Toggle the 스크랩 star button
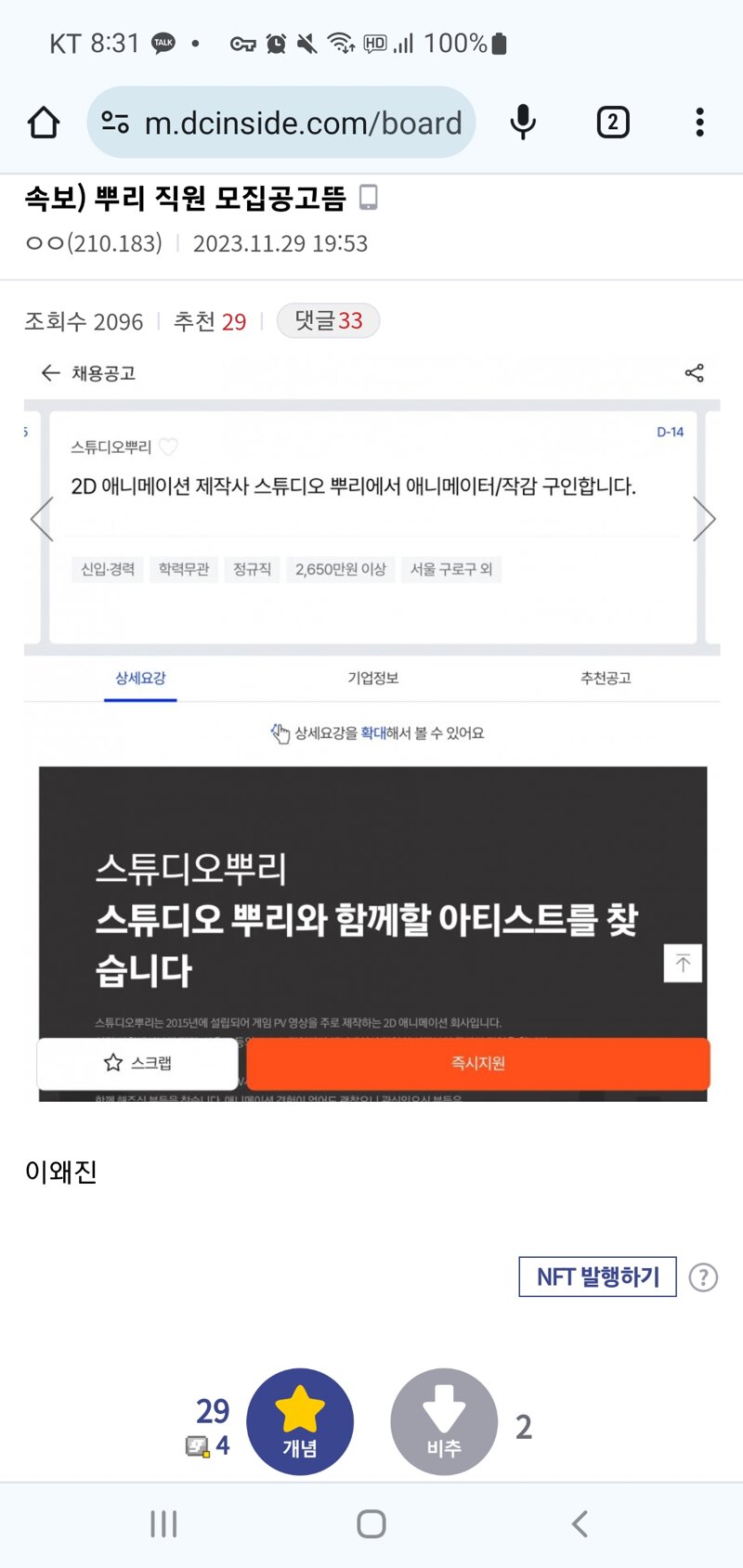This screenshot has width=743, height=1568. point(137,1063)
